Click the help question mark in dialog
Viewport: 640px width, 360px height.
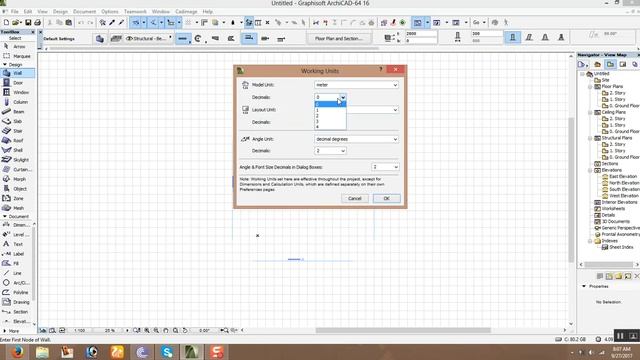tap(380, 70)
